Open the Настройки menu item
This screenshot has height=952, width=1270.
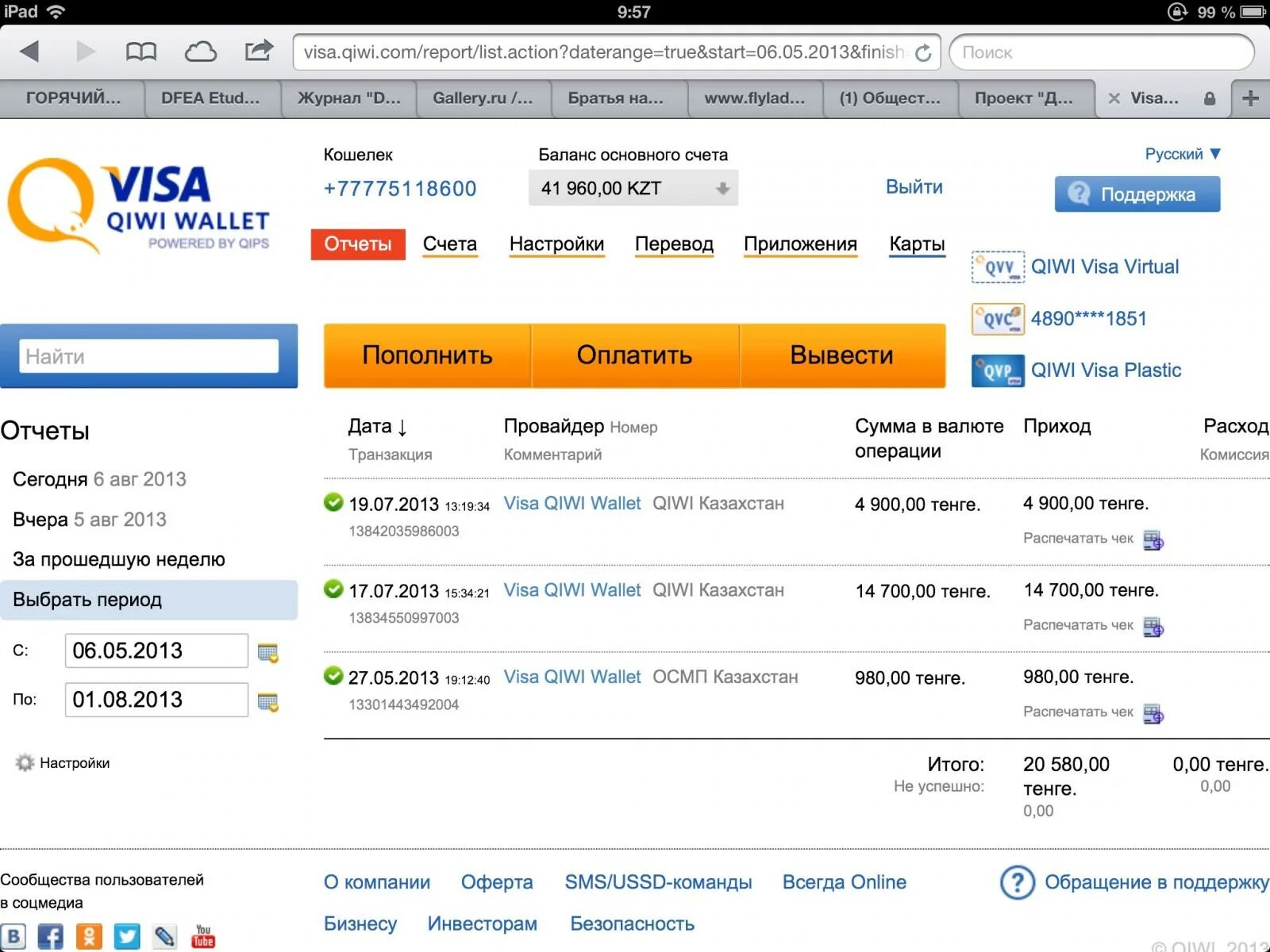(x=556, y=244)
